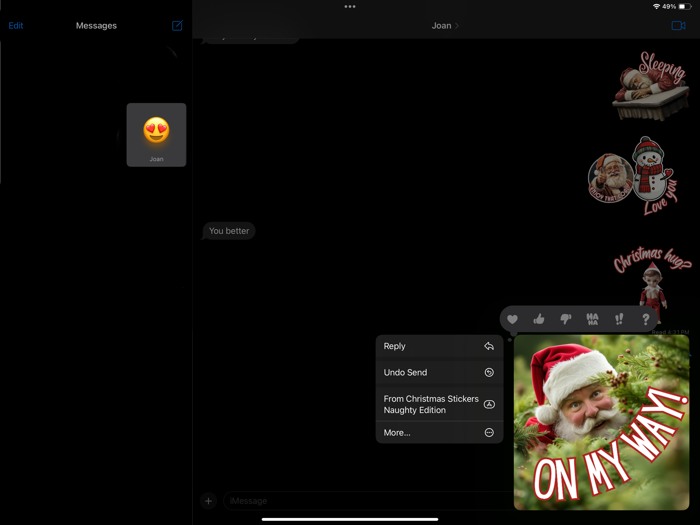Tap the Wi-Fi status icon
Image resolution: width=700 pixels, height=525 pixels.
tap(656, 6)
